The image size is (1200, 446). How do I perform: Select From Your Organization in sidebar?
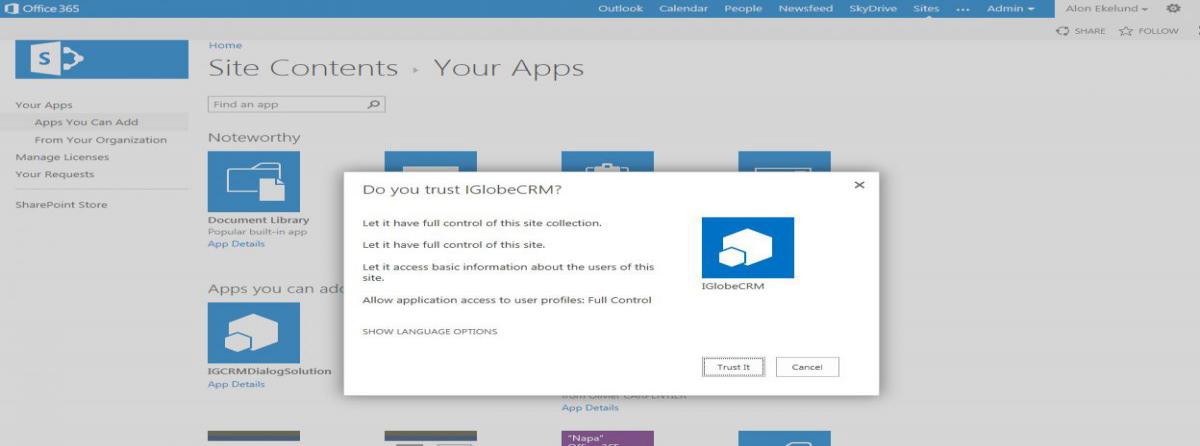[100, 140]
